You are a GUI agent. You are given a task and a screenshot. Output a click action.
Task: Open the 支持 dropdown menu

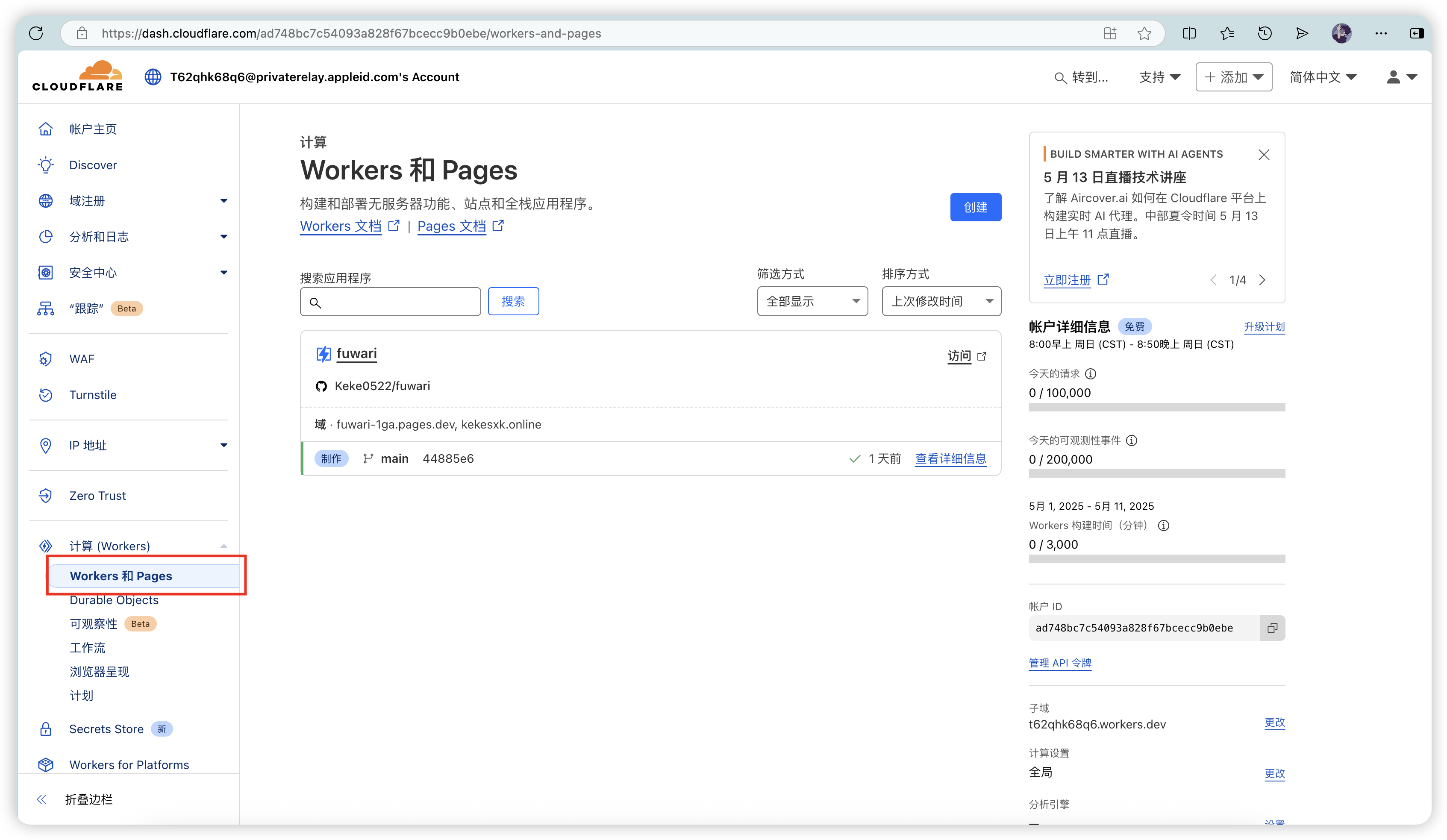pyautogui.click(x=1159, y=77)
